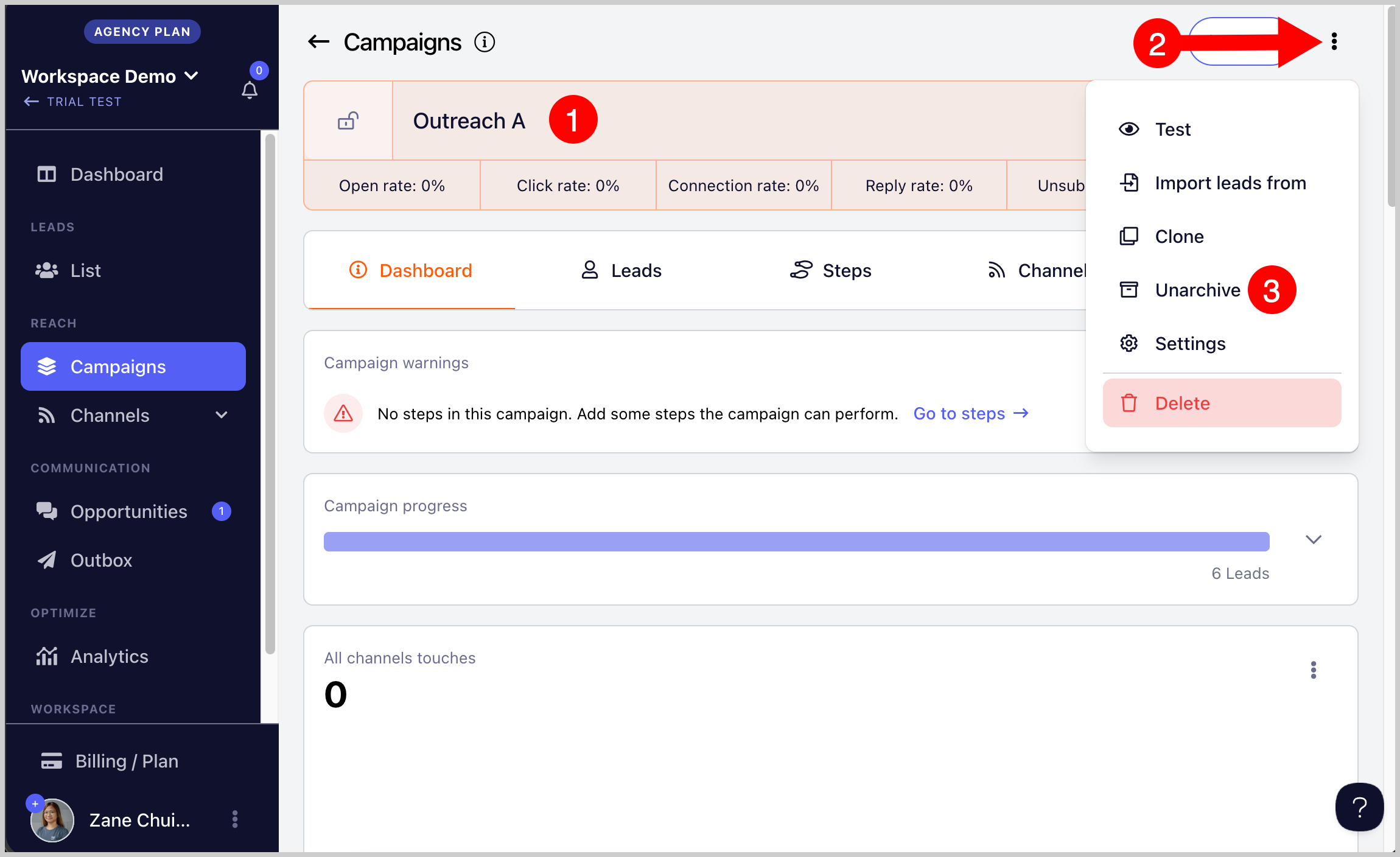The image size is (1400, 857).
Task: Select Campaigns in the sidebar
Action: pos(133,366)
